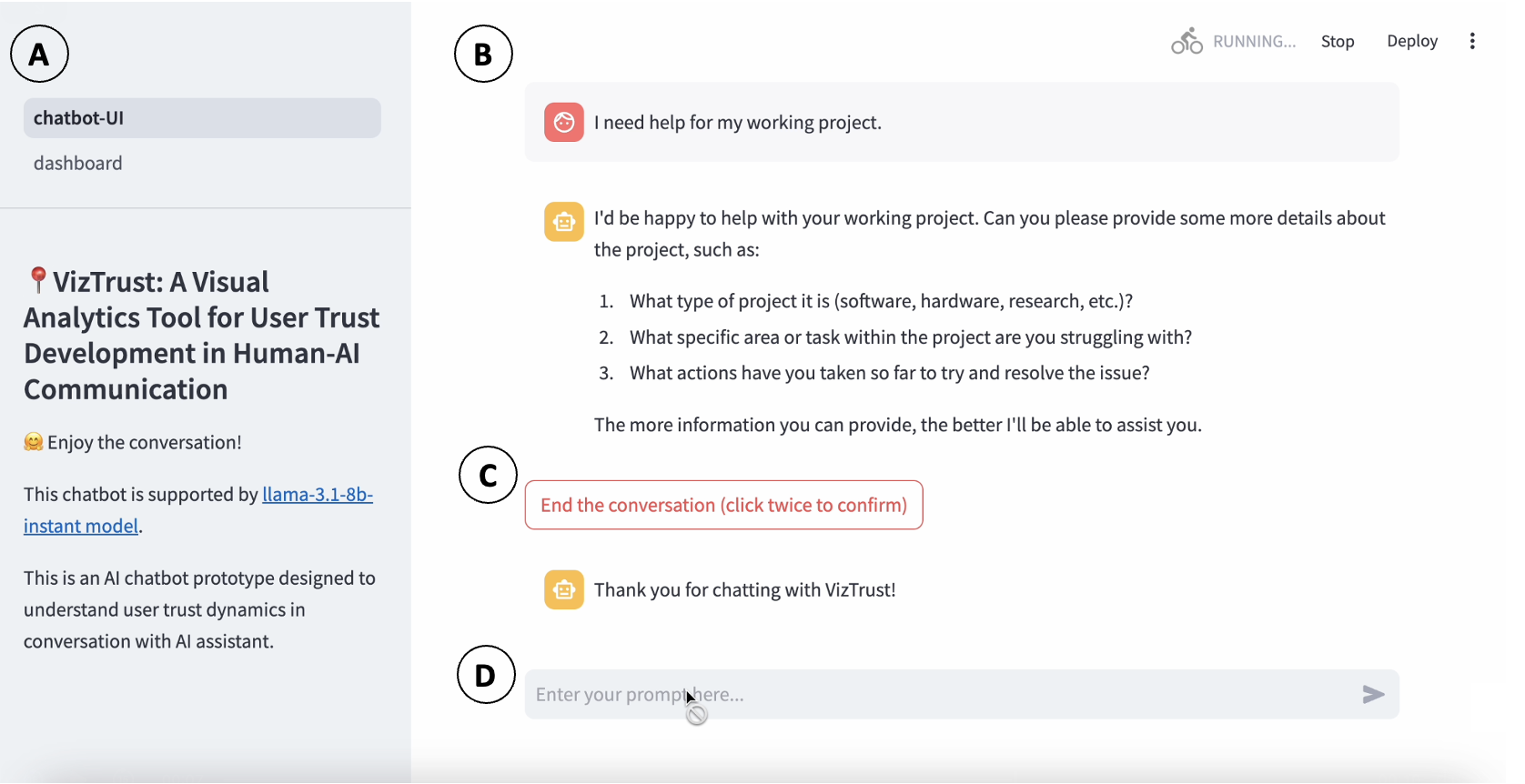Click robot avatar beside thank-you message
This screenshot has width=1525, height=784.
point(564,590)
